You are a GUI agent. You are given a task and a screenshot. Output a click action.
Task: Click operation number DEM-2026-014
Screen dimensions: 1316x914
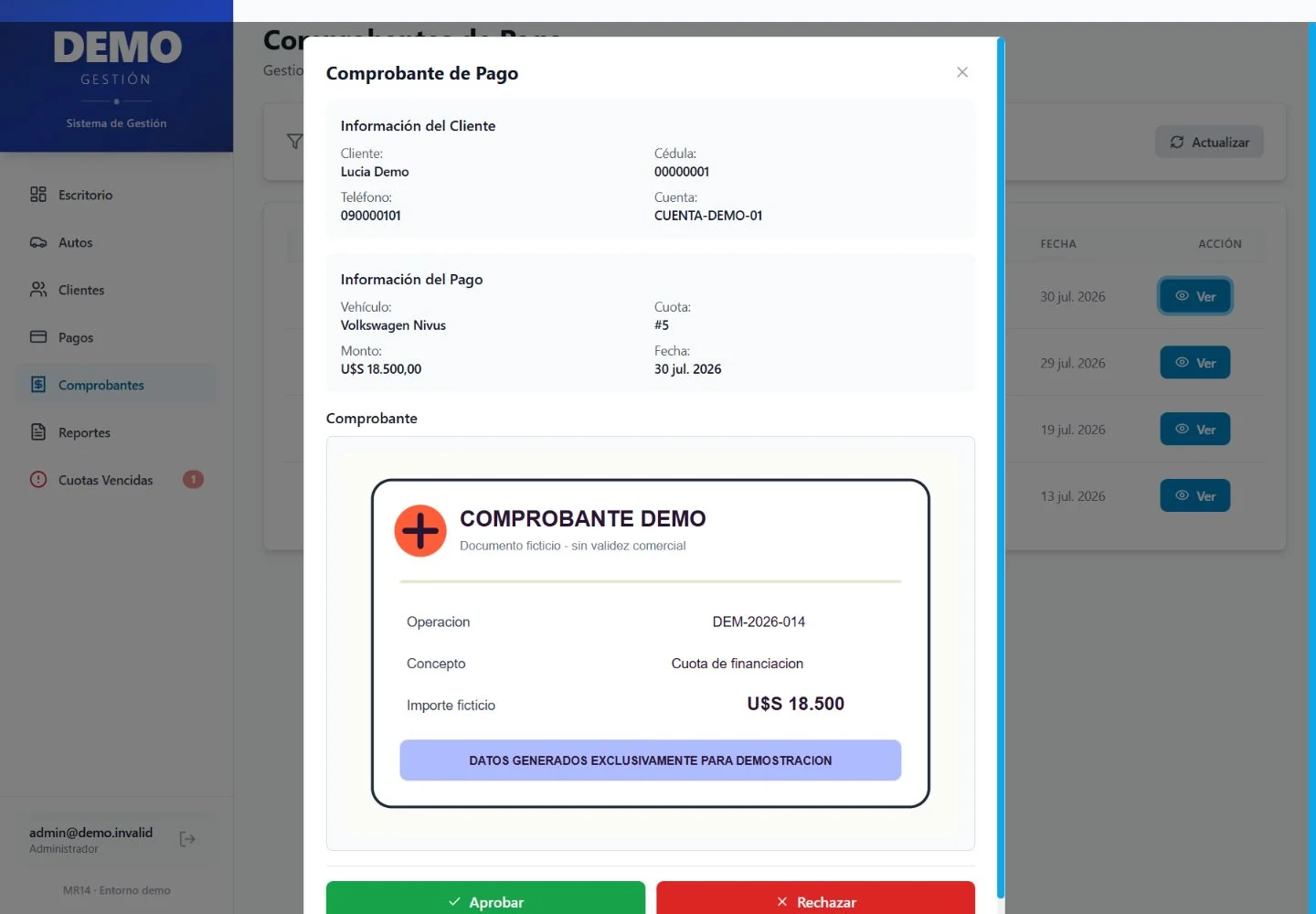[759, 622]
